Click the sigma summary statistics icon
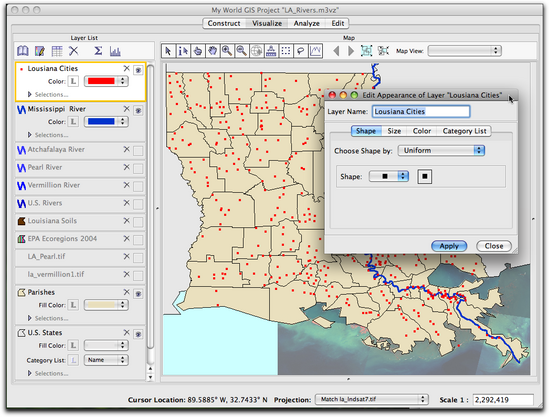 coord(98,51)
